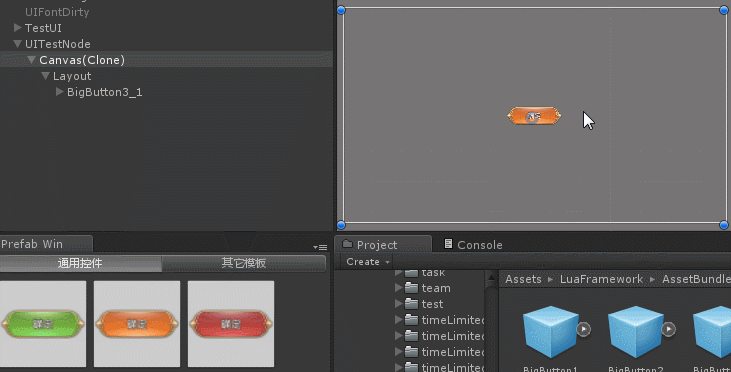The image size is (731, 372).
Task: Expand the BigButton3_1 node arrow
Action: point(60,91)
